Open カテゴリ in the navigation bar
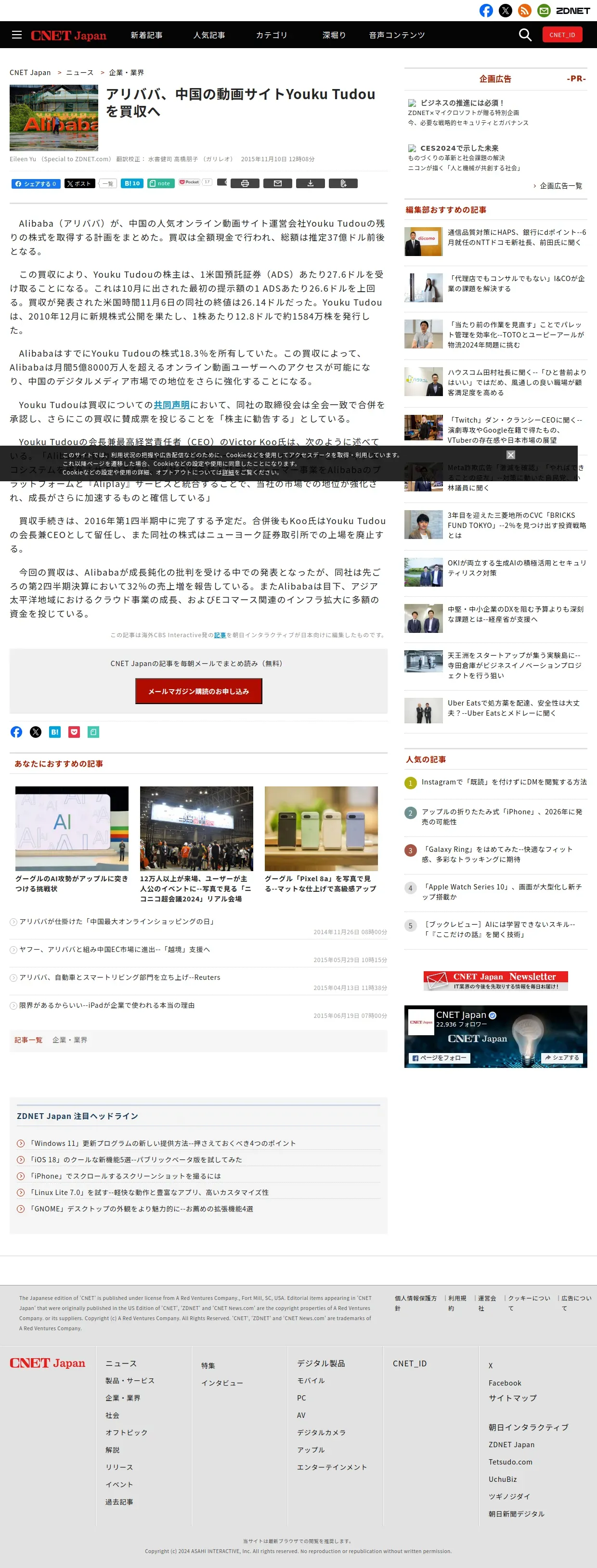 (272, 35)
